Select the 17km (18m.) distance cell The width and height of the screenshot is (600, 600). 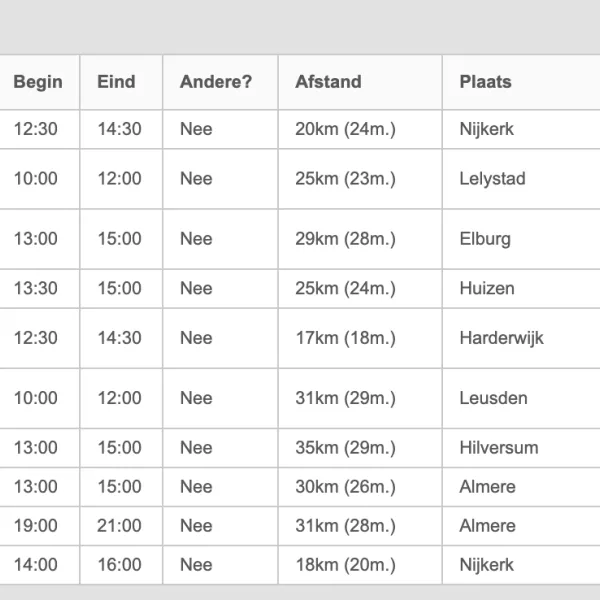(x=360, y=338)
